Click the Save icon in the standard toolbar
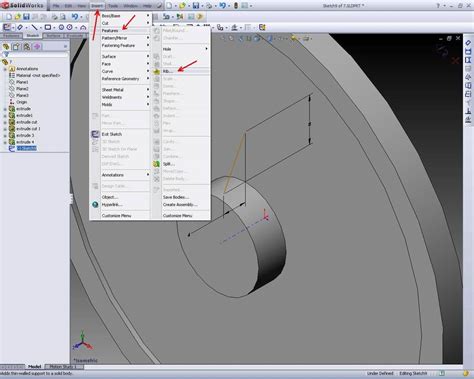Viewport: 474px width, 379px height. [26, 16]
